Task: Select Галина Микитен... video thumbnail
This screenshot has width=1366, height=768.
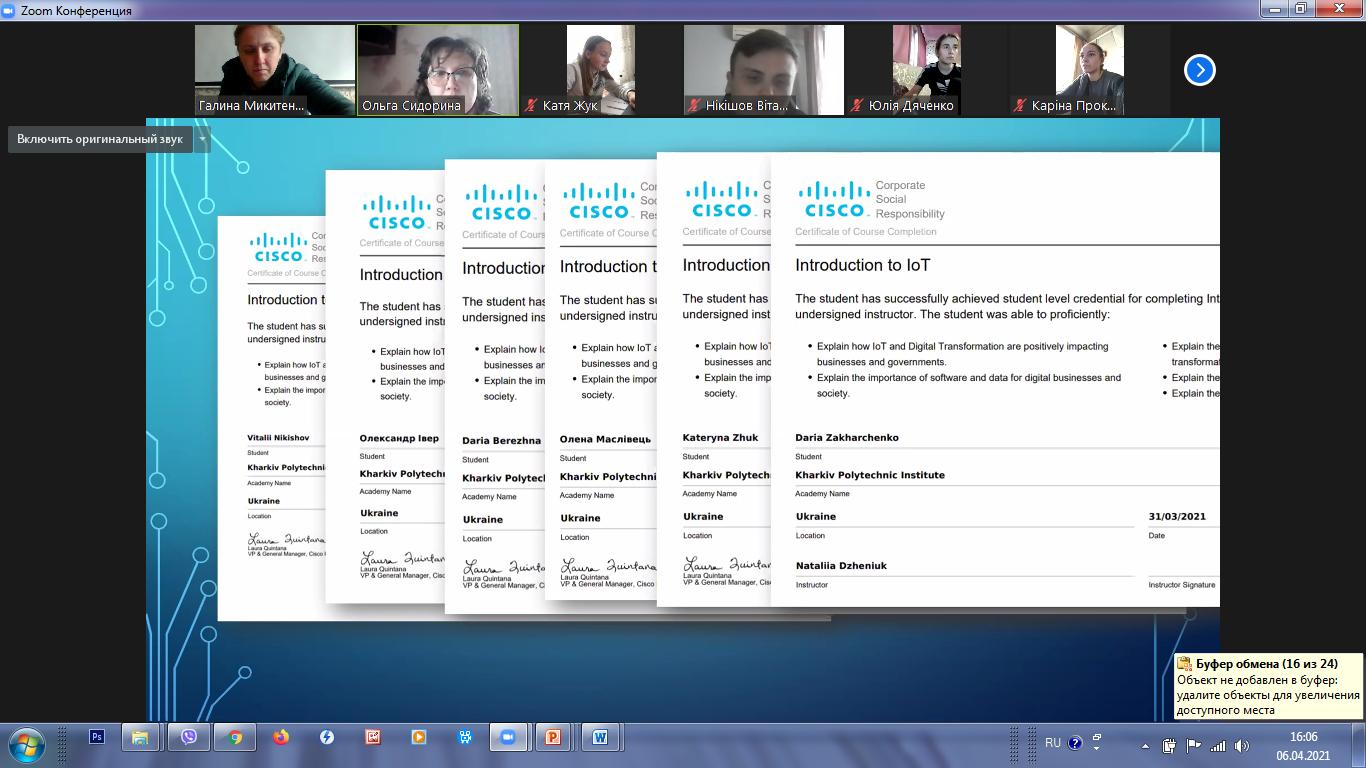Action: click(x=275, y=70)
